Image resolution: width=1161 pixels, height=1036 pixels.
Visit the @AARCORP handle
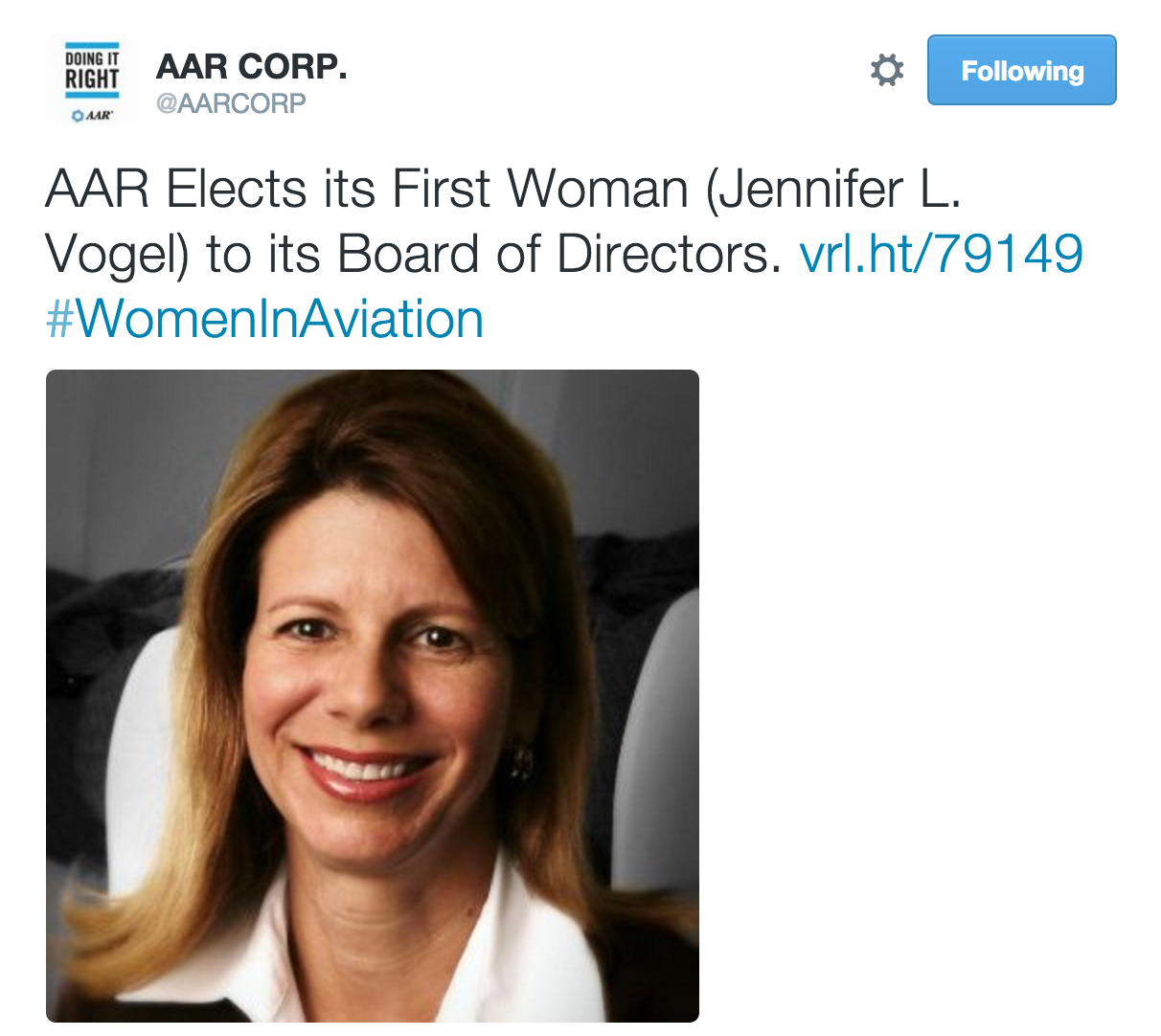[231, 103]
